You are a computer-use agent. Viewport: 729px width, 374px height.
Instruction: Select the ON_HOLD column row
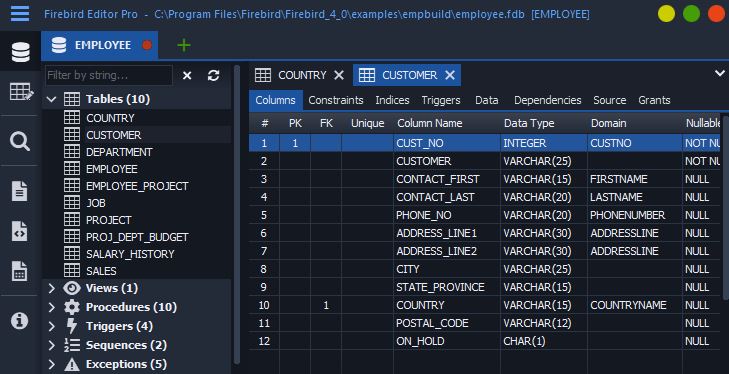(484, 341)
